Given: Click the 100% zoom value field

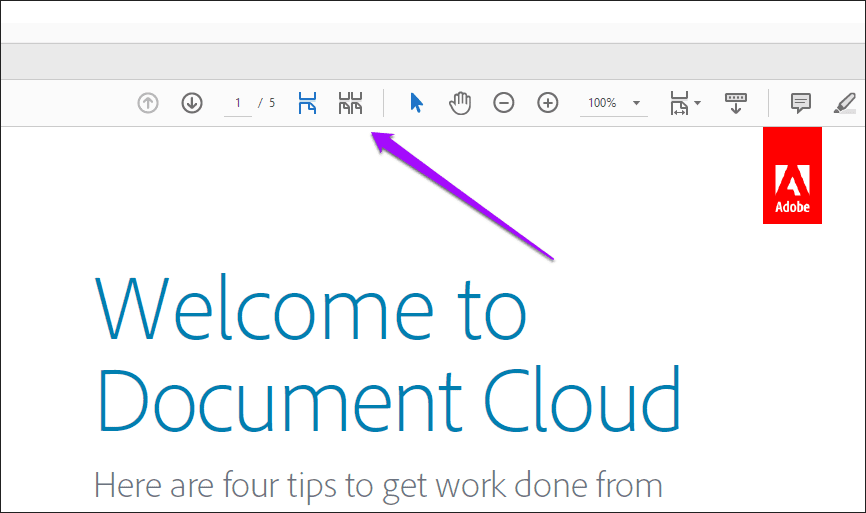Looking at the screenshot, I should 602,103.
